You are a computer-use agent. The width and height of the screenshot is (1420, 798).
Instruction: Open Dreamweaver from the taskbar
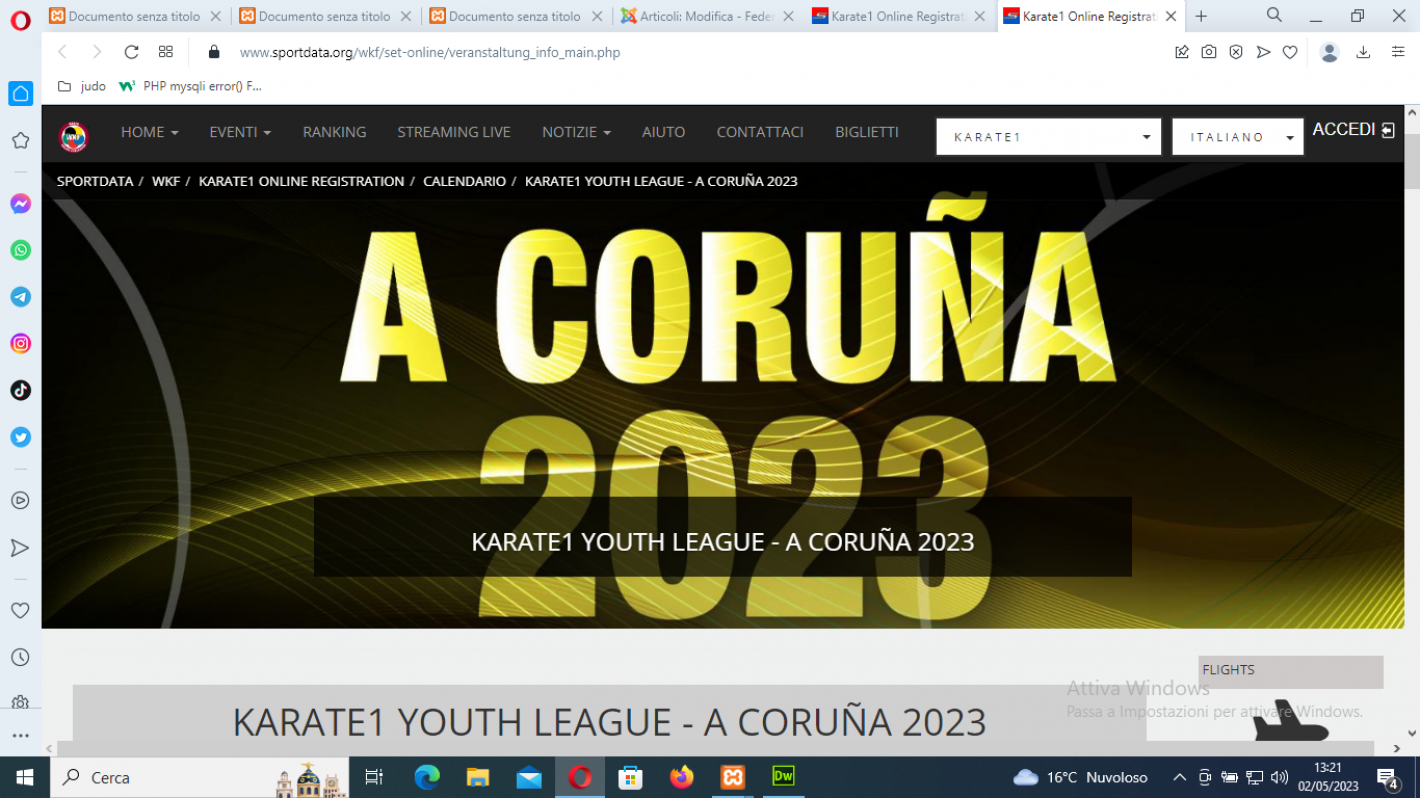pos(783,777)
